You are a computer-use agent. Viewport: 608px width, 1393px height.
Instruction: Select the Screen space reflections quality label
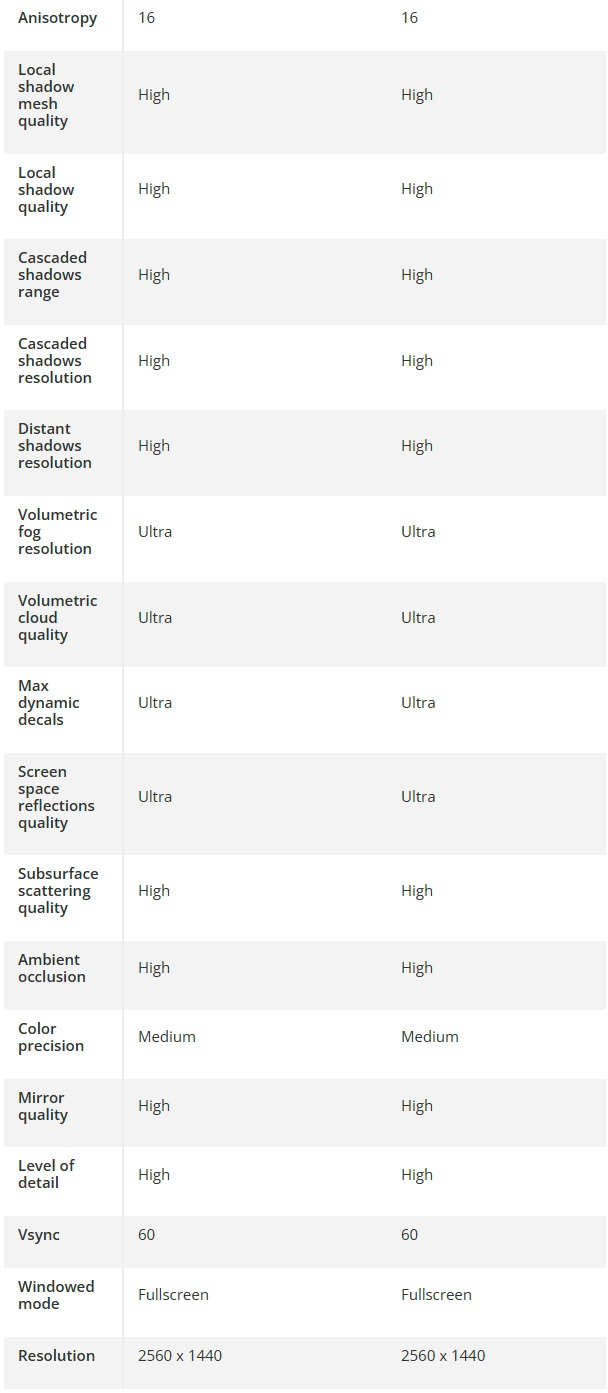click(x=56, y=797)
